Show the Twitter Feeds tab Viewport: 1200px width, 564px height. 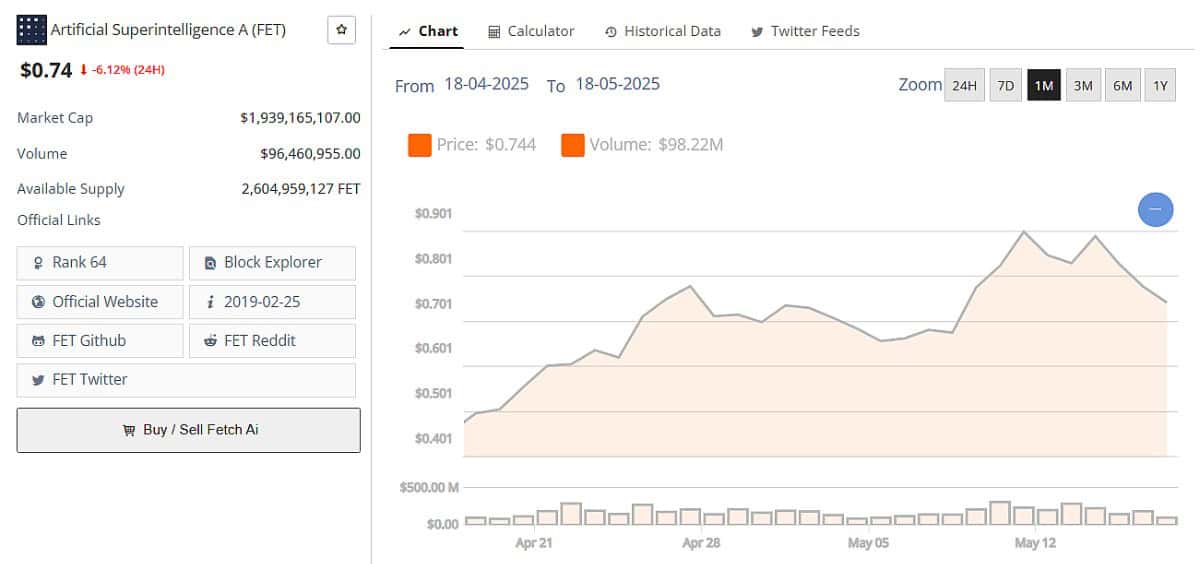click(x=805, y=31)
